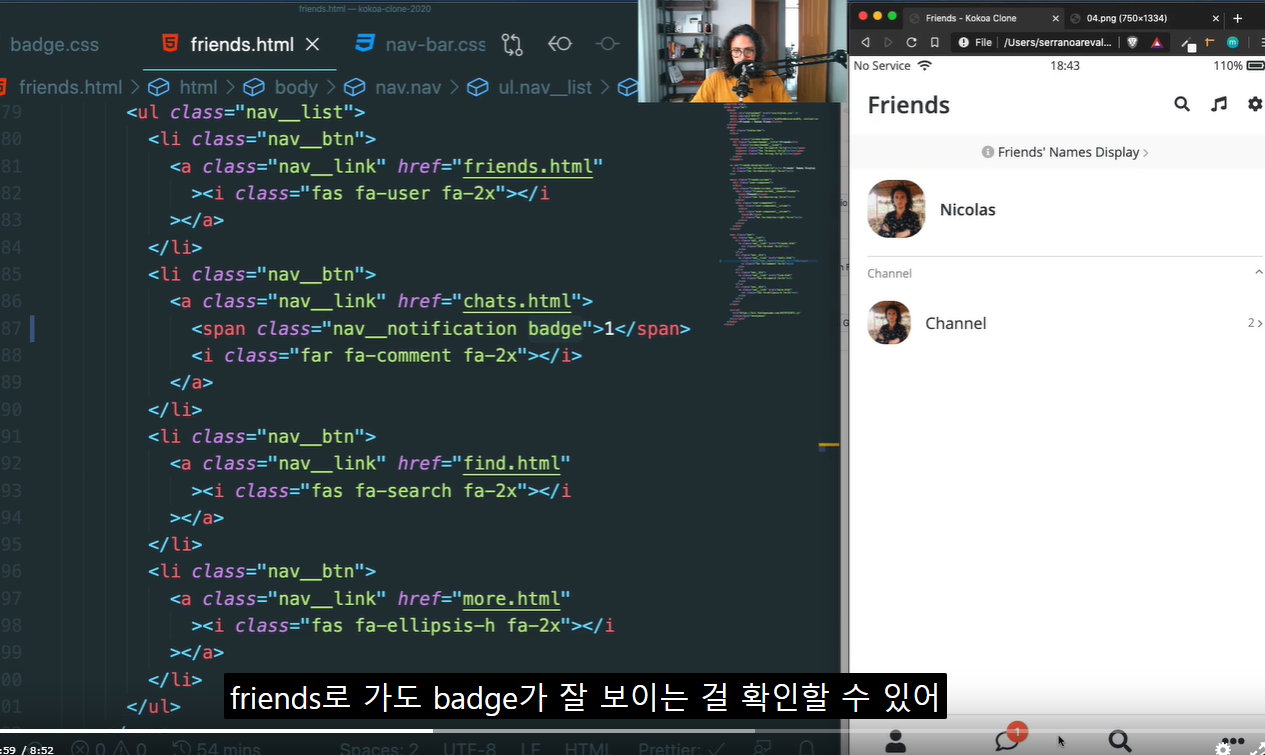
Task: Click the teal profile avatar in browser toolbar
Action: tap(1233, 42)
